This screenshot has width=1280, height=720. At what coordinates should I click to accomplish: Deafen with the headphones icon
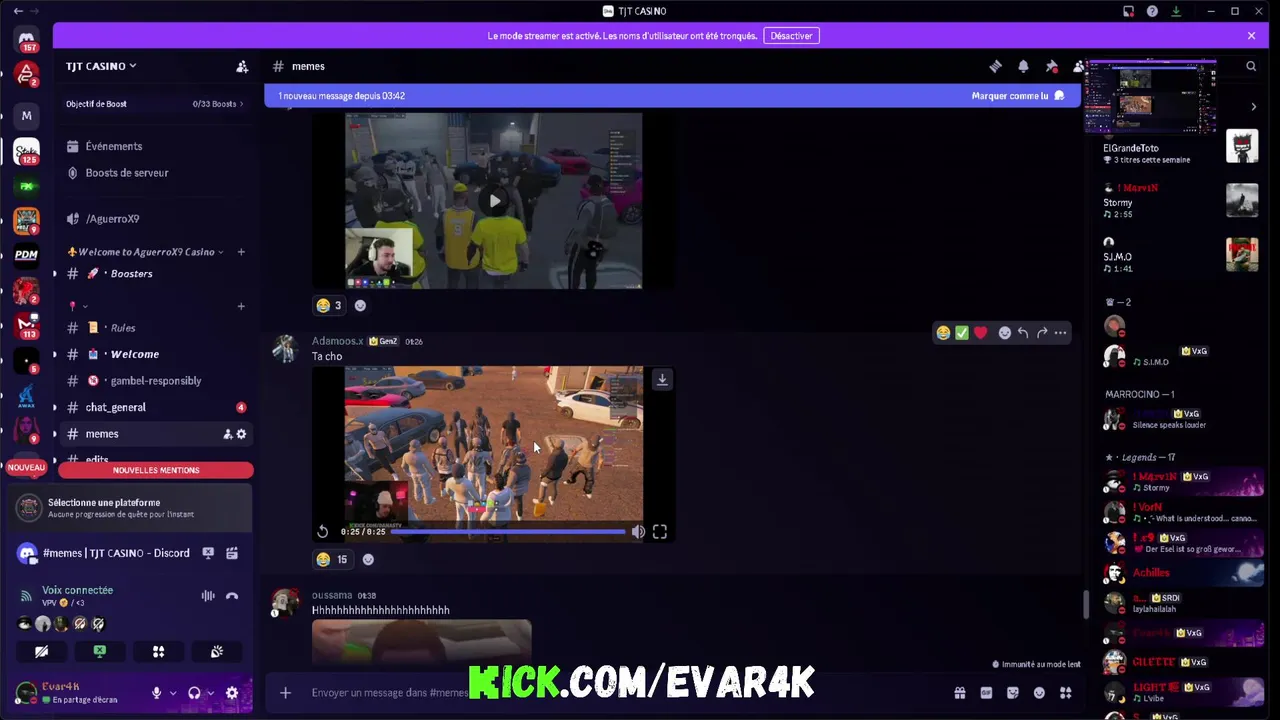(194, 693)
